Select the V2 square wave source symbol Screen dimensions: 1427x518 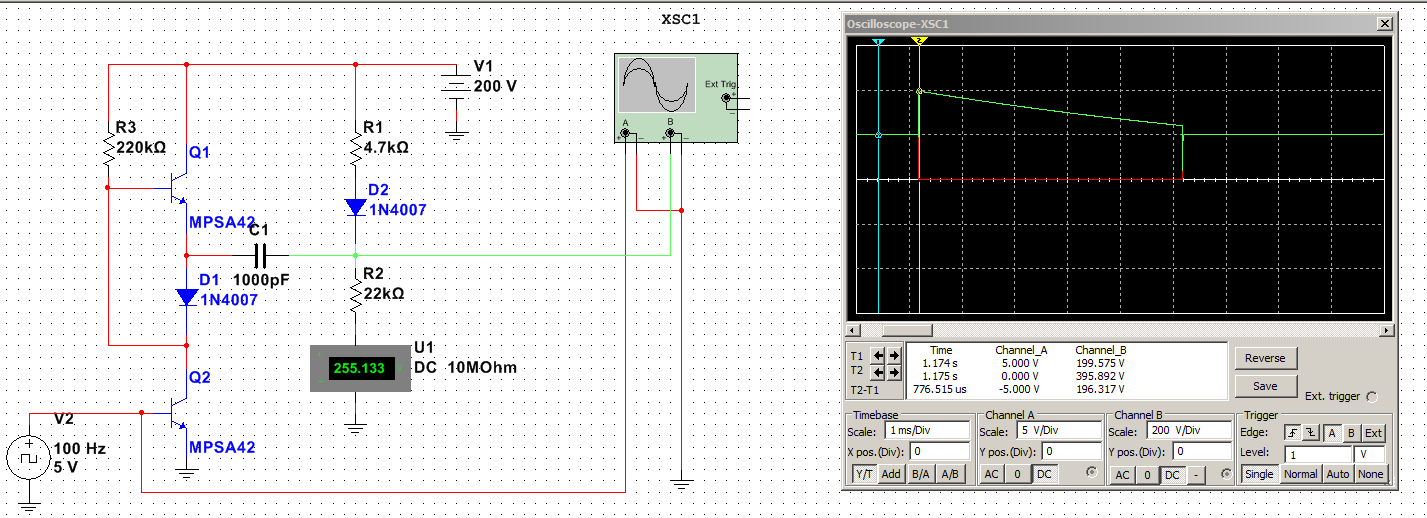(30, 458)
